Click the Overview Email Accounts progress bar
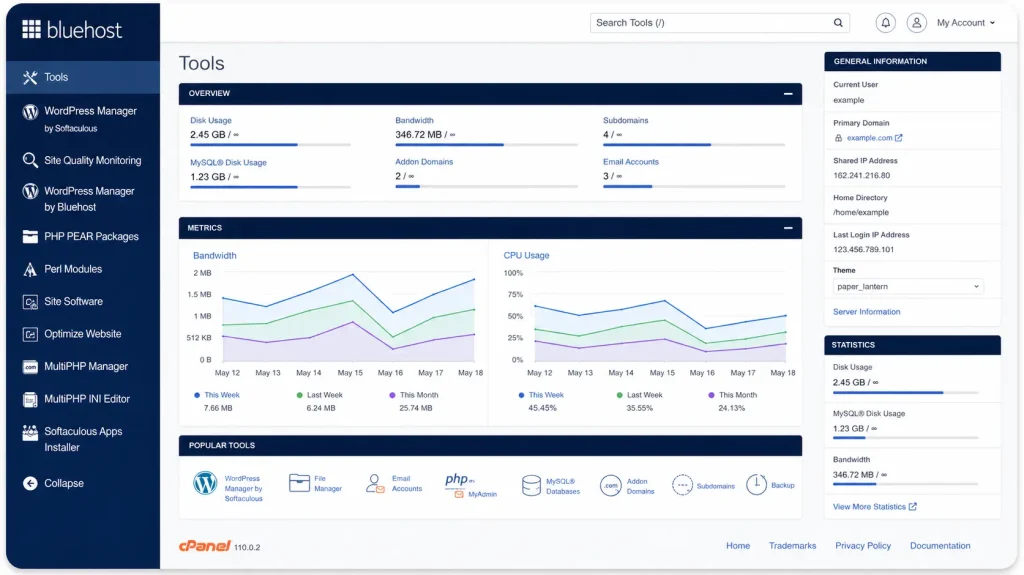Viewport: 1024px width, 575px height. point(694,186)
